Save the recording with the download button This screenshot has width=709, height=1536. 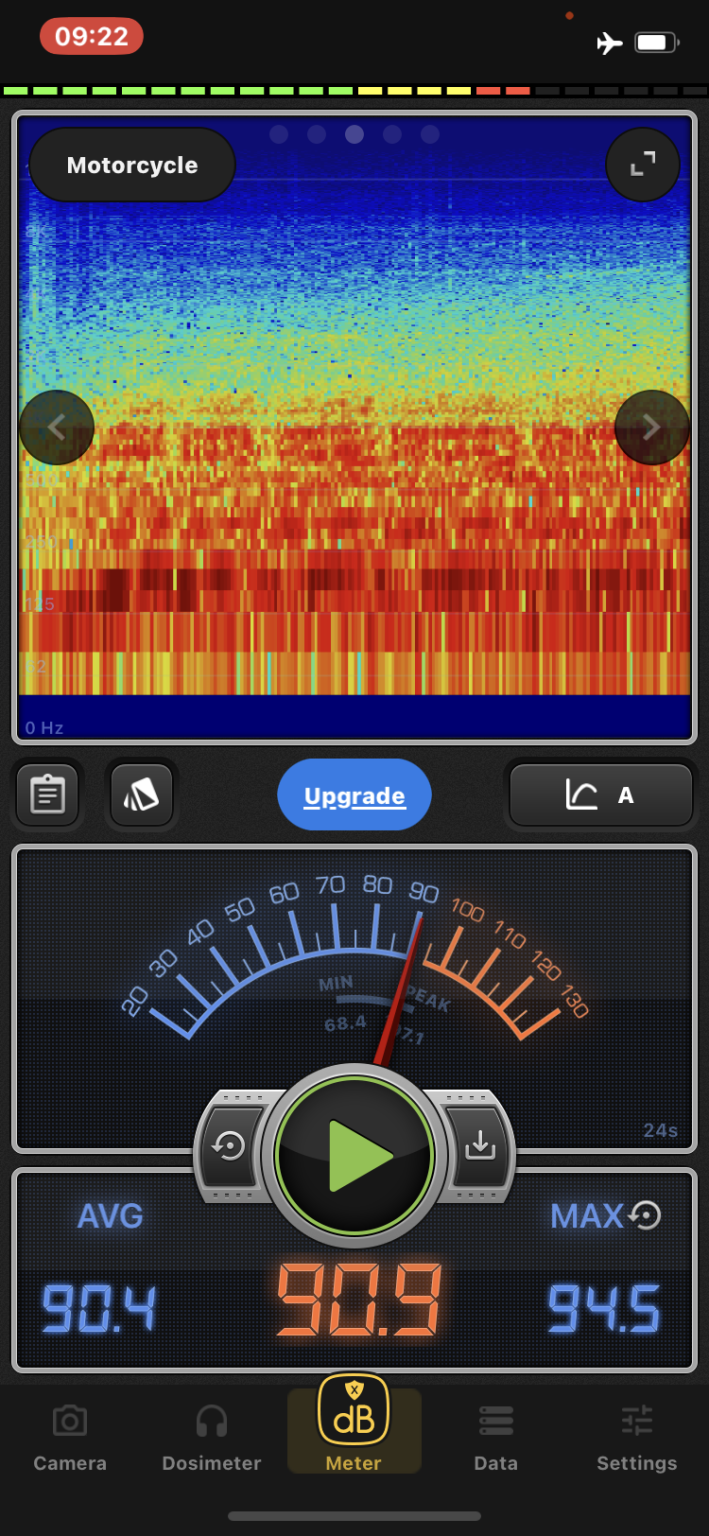pos(480,1146)
